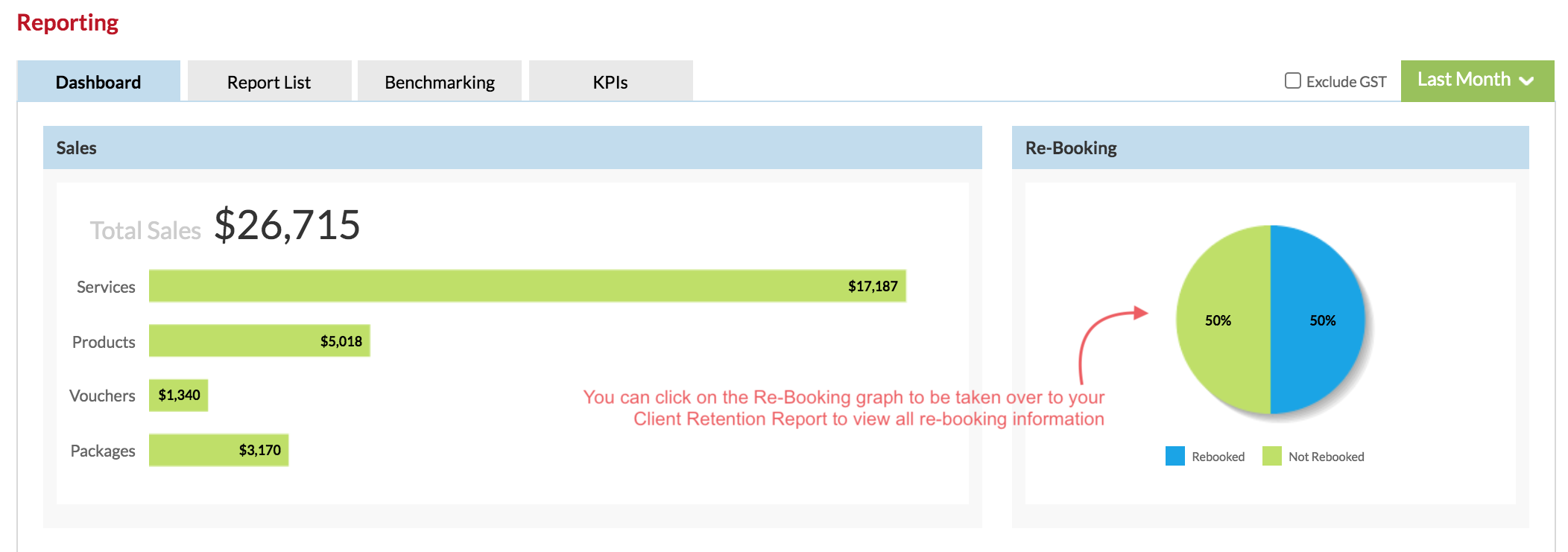Click the green Not Rebooked legend swatch

click(1272, 456)
